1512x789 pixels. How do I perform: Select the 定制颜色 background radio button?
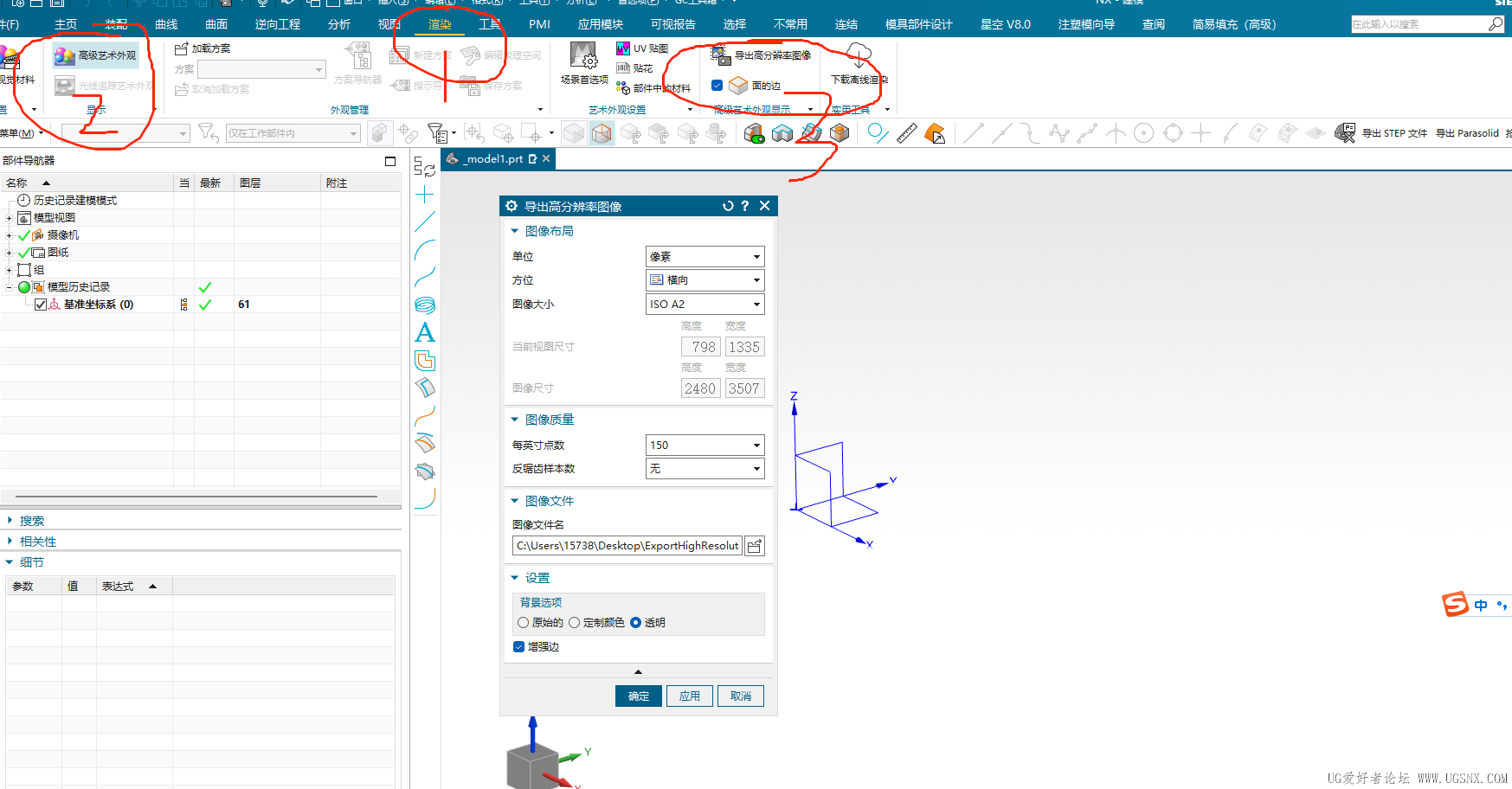(x=575, y=622)
